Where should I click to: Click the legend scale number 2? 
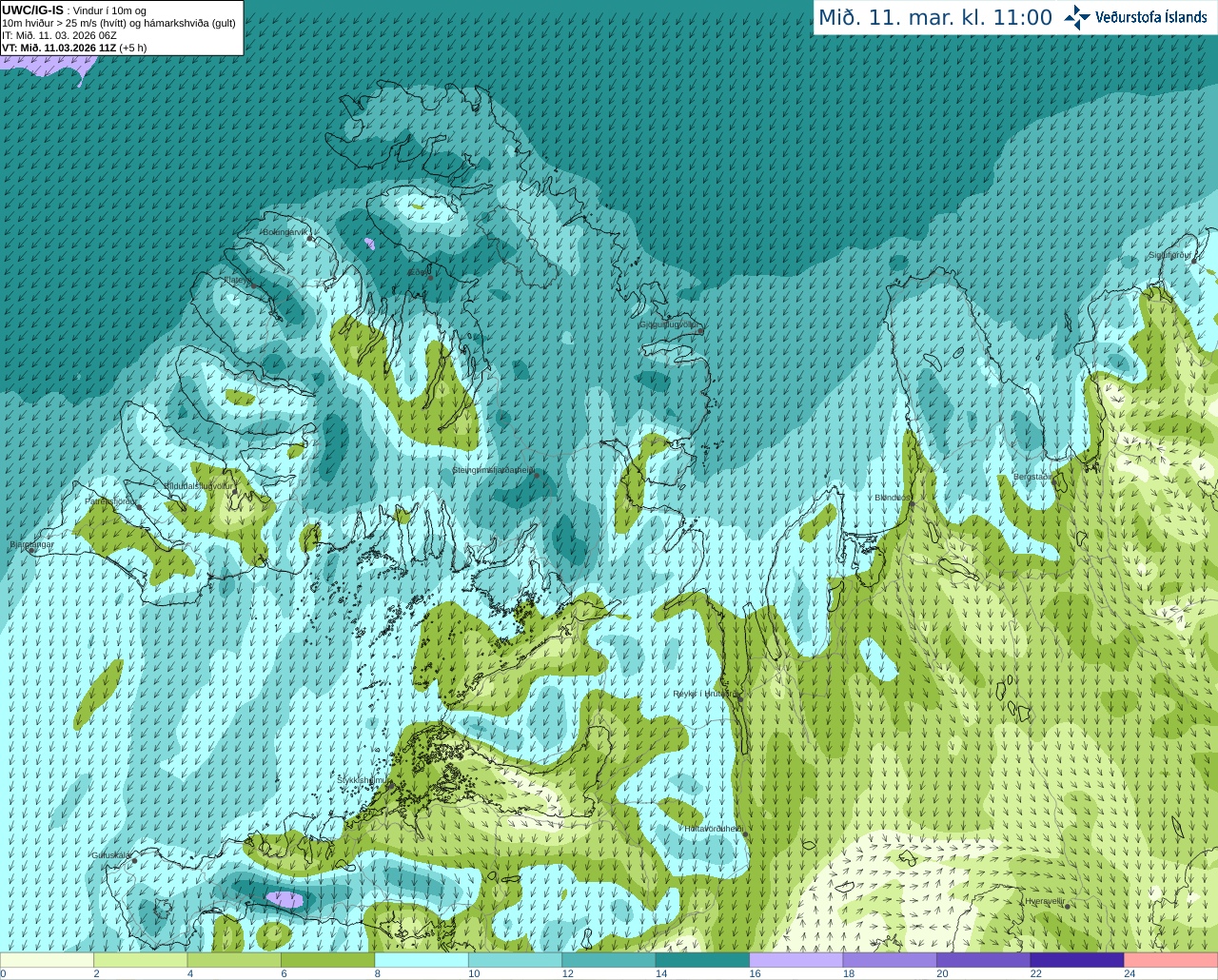pos(96,973)
